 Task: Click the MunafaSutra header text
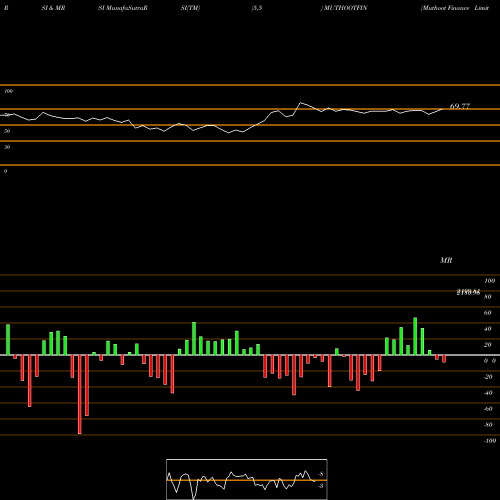click(124, 8)
